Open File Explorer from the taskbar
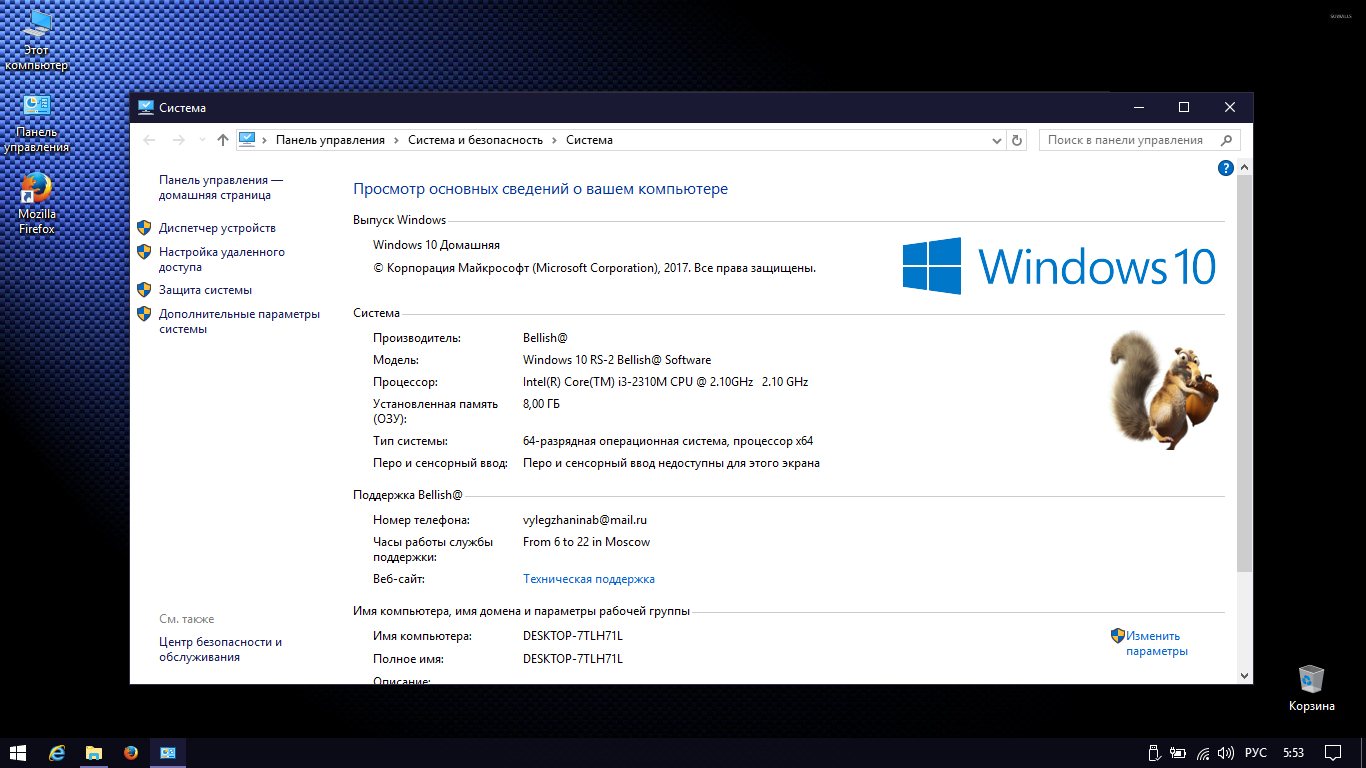The height and width of the screenshot is (768, 1366). coord(94,753)
